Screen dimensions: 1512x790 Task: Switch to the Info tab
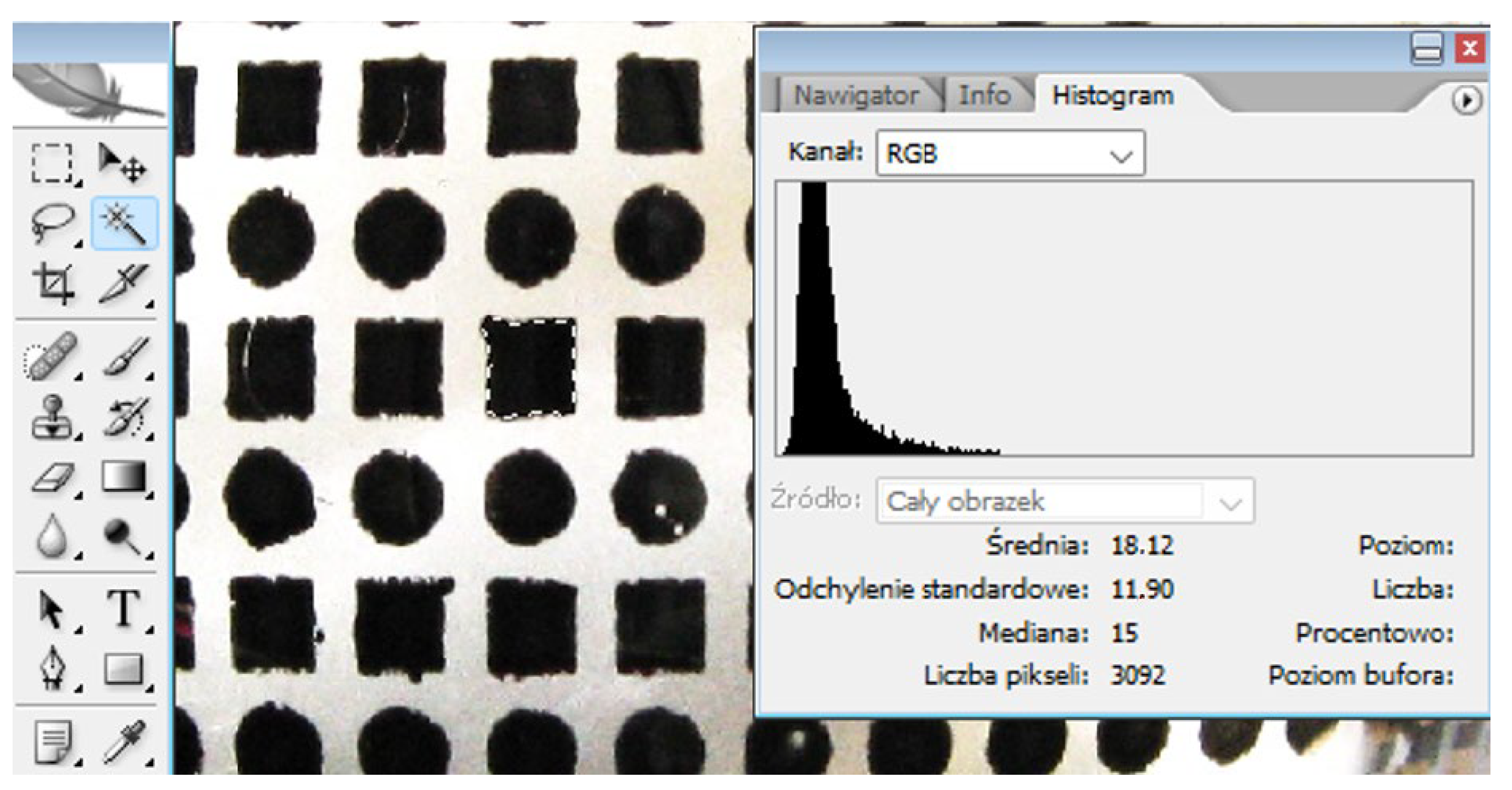(x=985, y=95)
